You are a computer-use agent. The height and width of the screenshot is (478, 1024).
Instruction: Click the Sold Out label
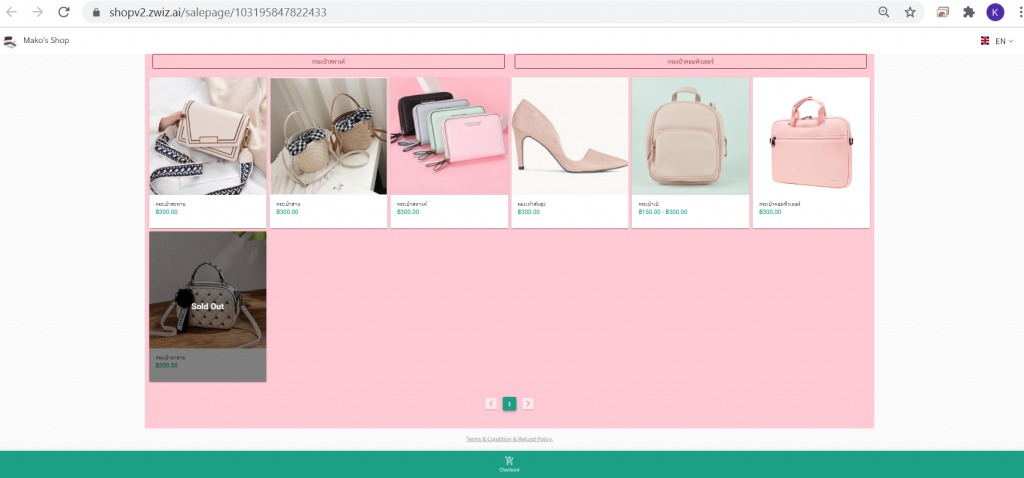point(208,306)
